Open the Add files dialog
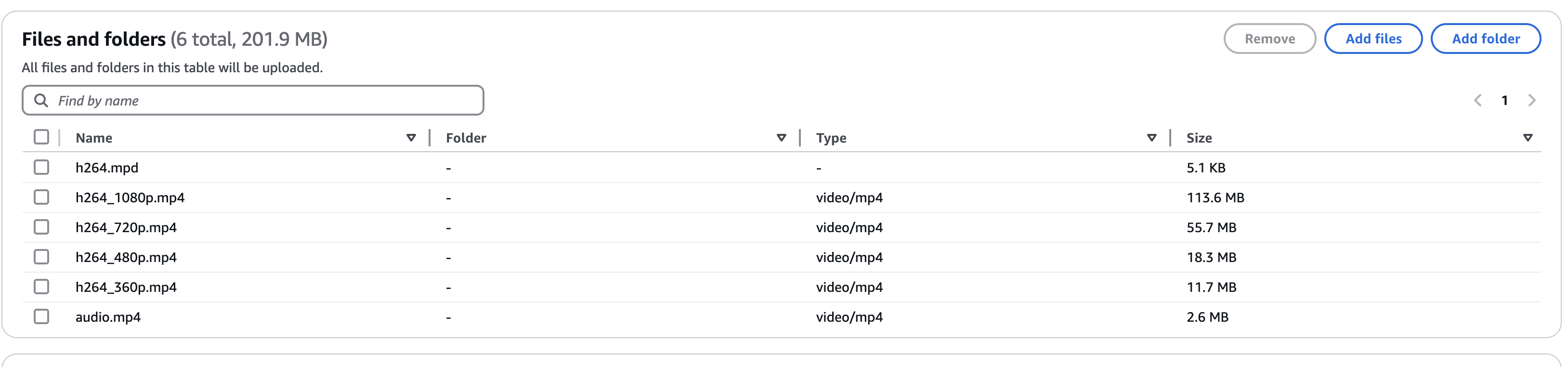This screenshot has height=367, width=1568. (1373, 39)
